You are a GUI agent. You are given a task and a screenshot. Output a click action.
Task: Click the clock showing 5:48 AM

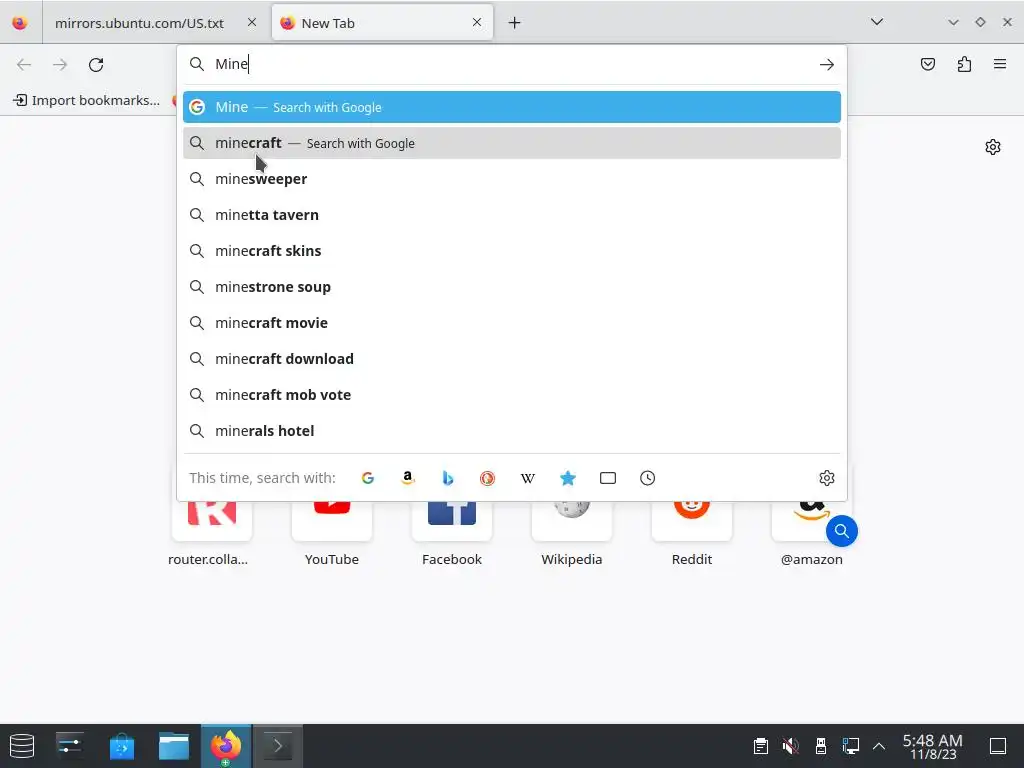coord(933,746)
